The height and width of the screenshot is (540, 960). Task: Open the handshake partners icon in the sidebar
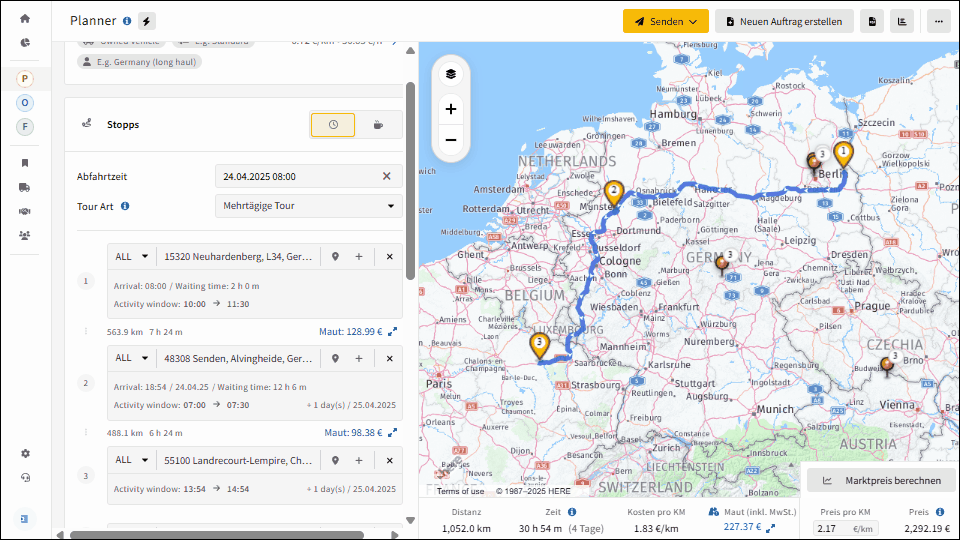(x=24, y=211)
